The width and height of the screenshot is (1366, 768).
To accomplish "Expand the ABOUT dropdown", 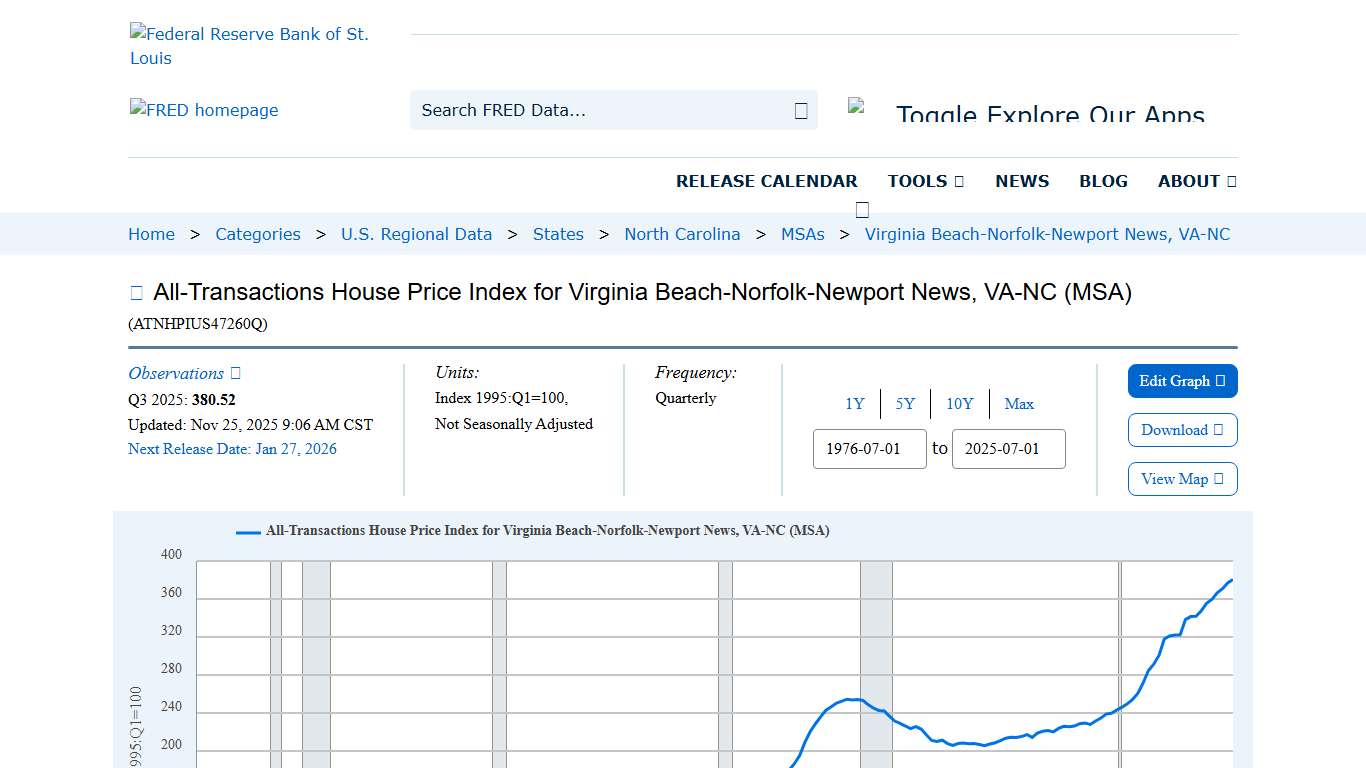I will coord(1196,181).
